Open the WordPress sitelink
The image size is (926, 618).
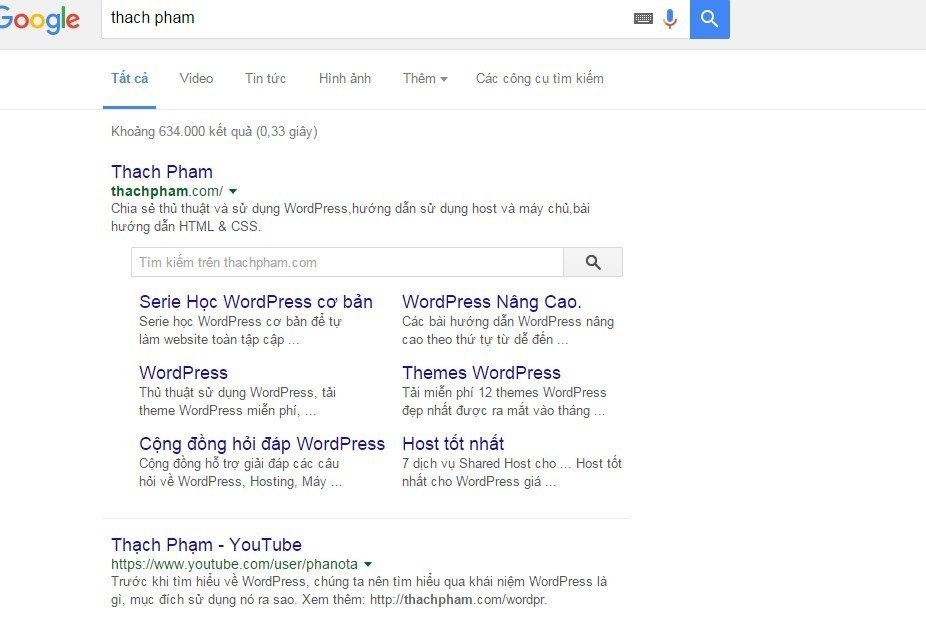pyautogui.click(x=183, y=373)
